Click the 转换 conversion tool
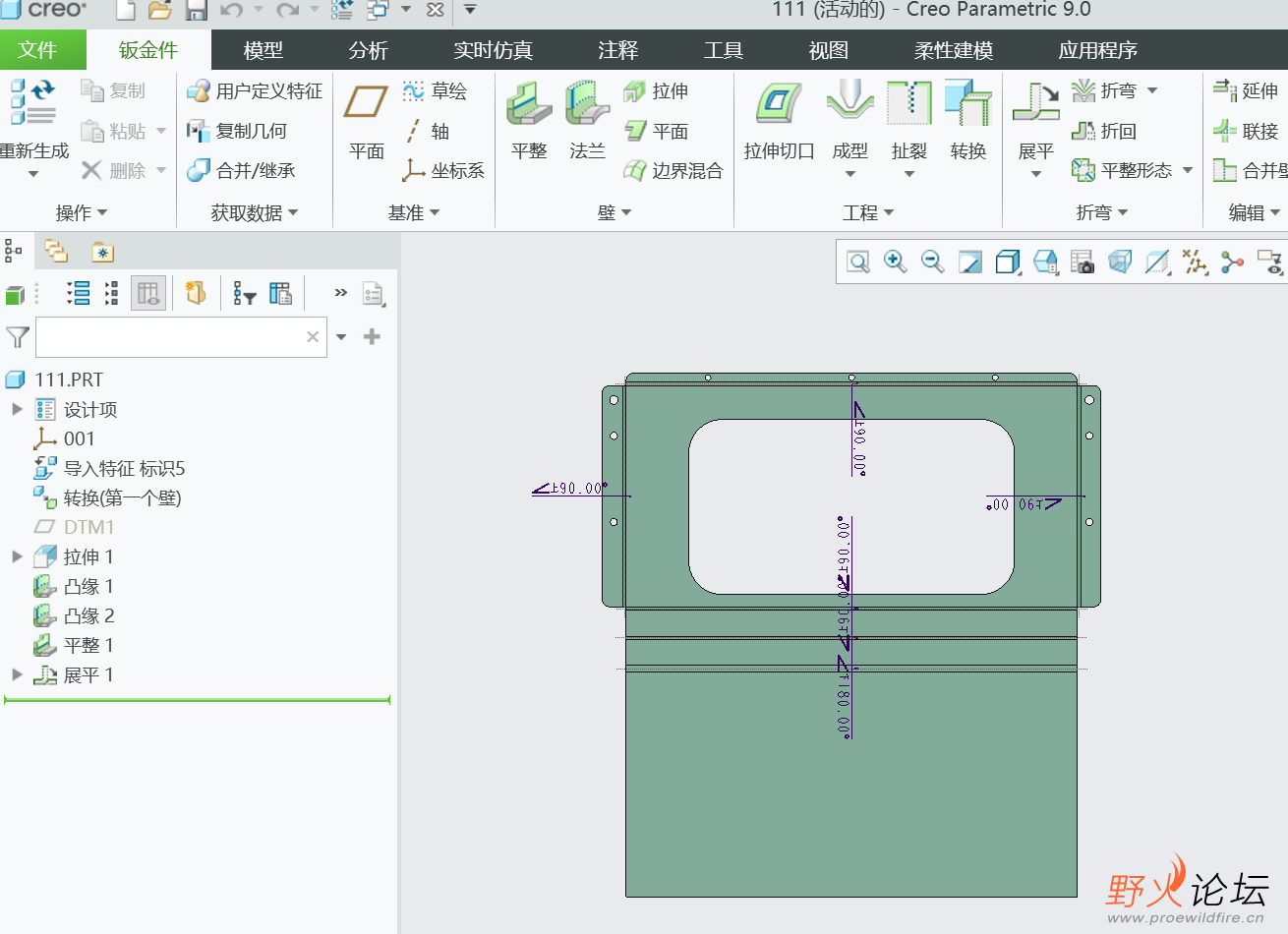The height and width of the screenshot is (934, 1288). (x=968, y=121)
